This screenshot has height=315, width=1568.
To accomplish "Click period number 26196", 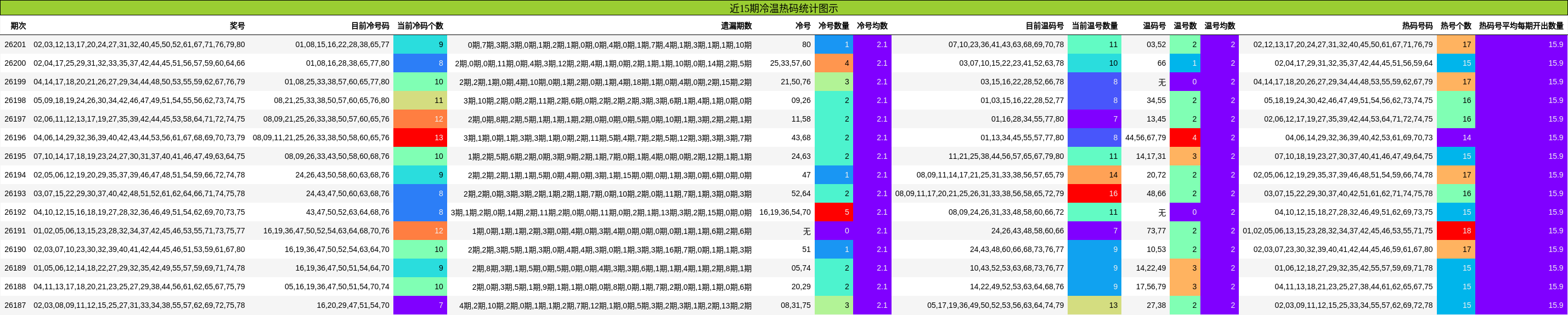I will 15,138.
